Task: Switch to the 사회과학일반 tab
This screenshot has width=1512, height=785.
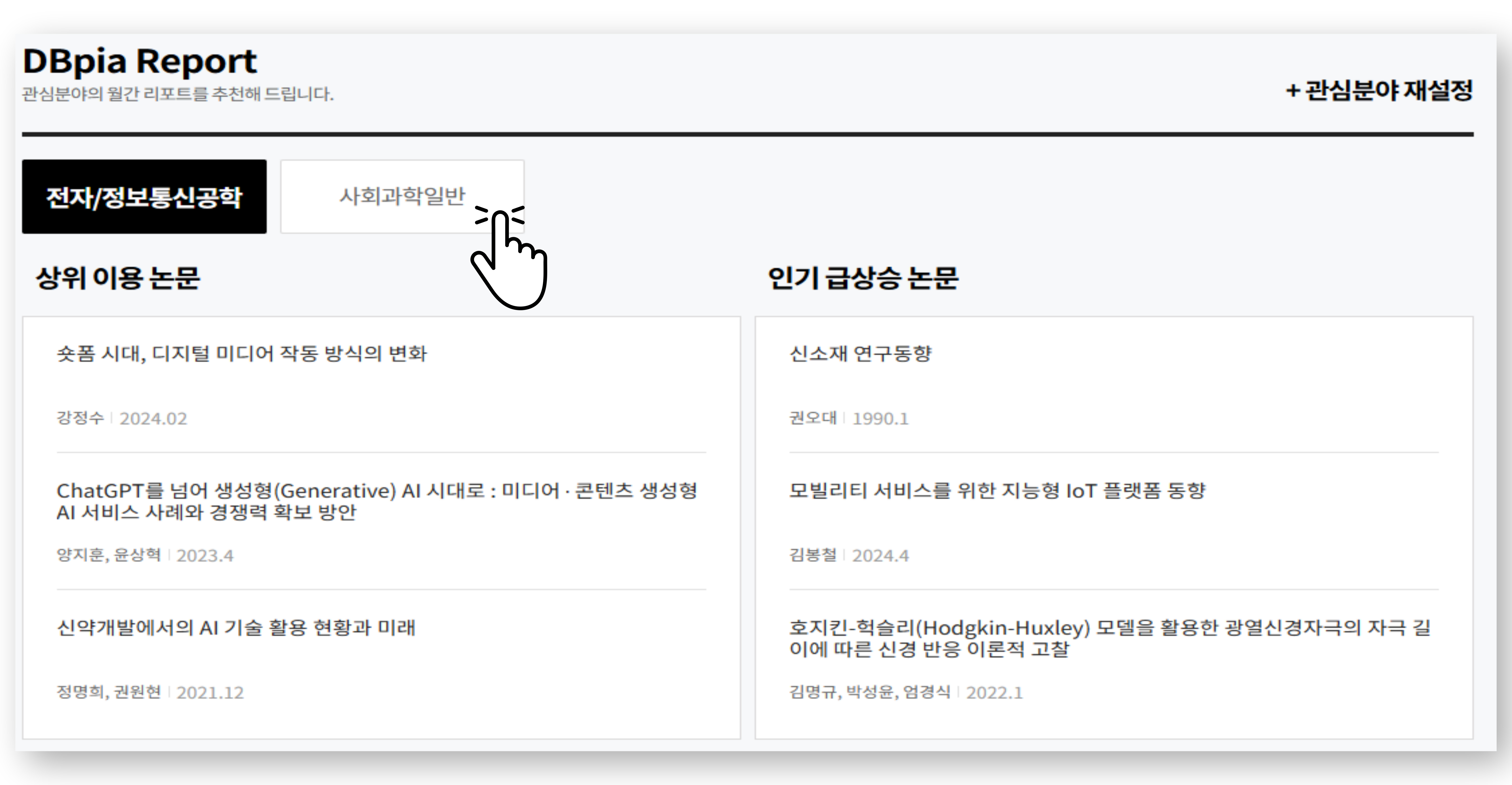Action: [402, 197]
